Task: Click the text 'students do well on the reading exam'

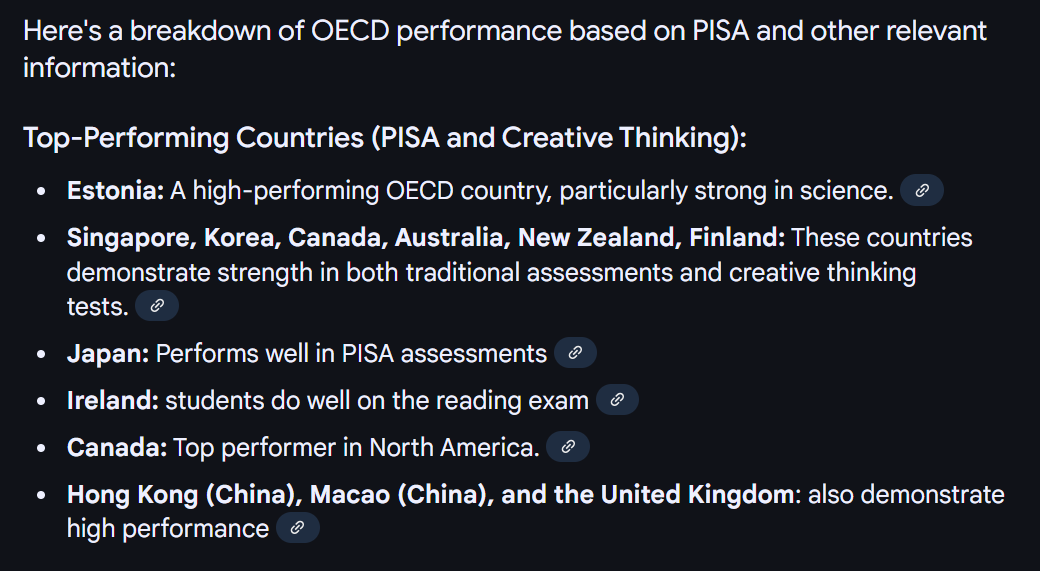Action: tap(377, 401)
